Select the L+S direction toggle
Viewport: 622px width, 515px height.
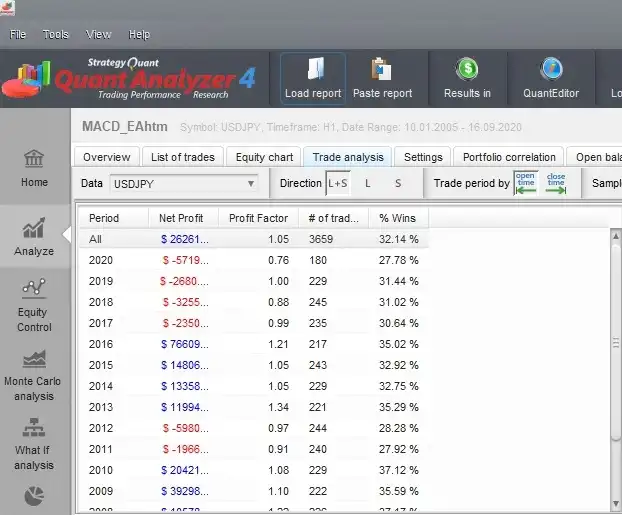338,184
